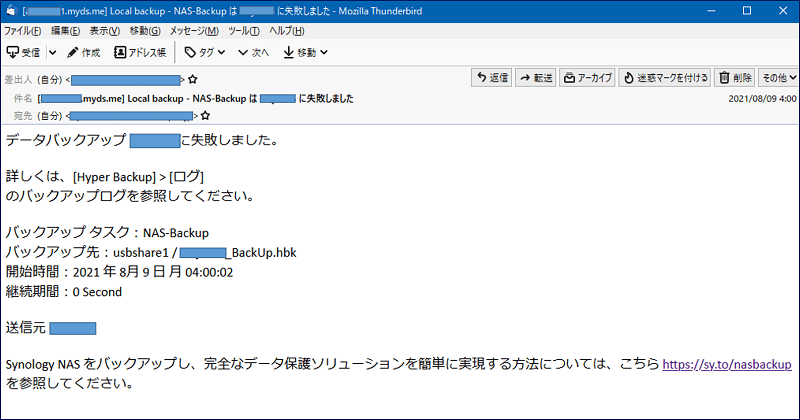800x420 pixels.
Task: Toggle star next to sender address
Action: (192, 80)
